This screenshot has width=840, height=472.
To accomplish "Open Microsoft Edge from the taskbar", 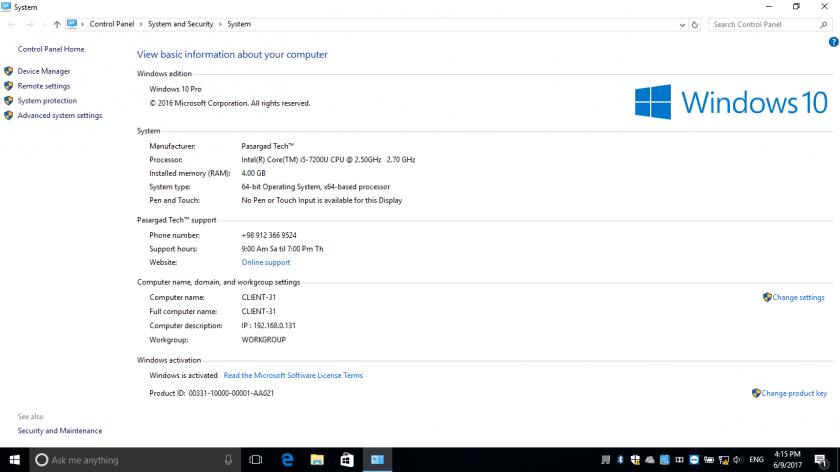I will click(287, 460).
